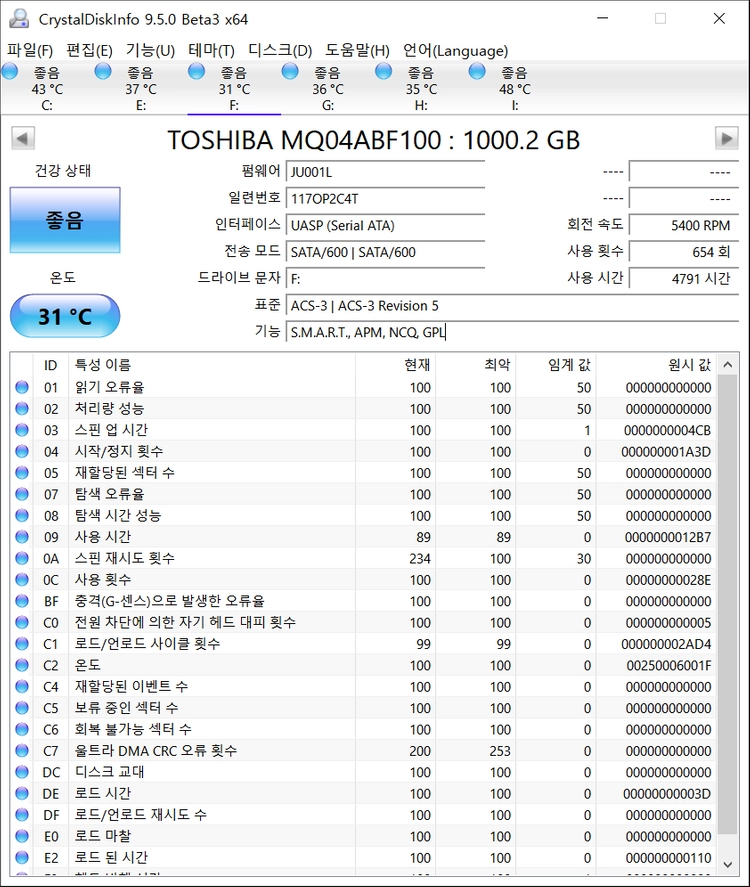The width and height of the screenshot is (750, 887).
Task: Select the 로드/언로드 사이클 횟수 row name
Action: pyautogui.click(x=147, y=644)
